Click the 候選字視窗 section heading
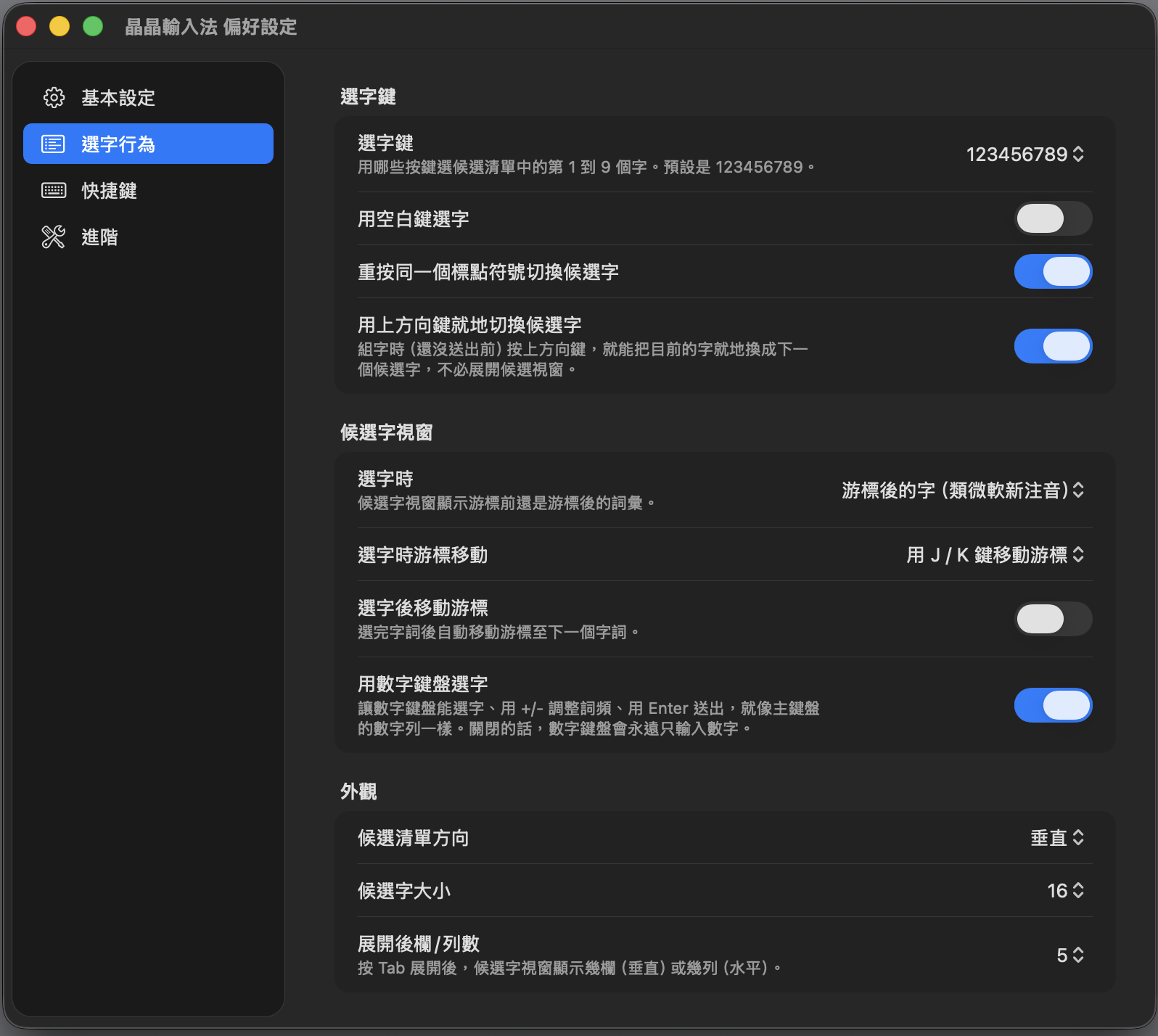This screenshot has height=1036, width=1158. tap(387, 432)
